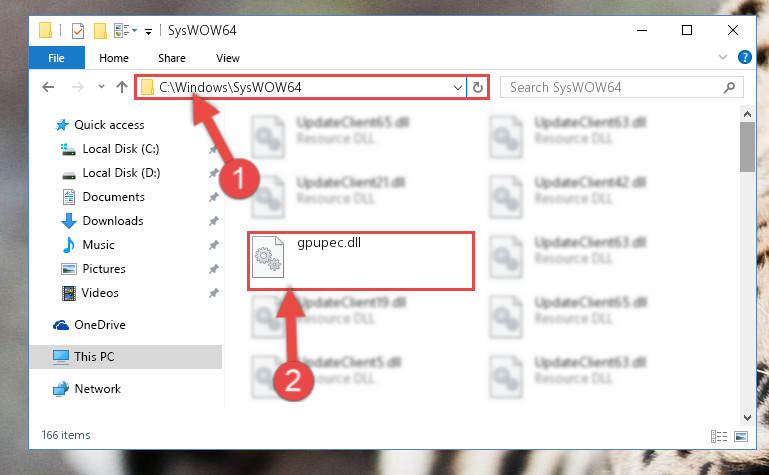Switch to the View ribbon tab
Image resolution: width=769 pixels, height=475 pixels.
tap(228, 58)
